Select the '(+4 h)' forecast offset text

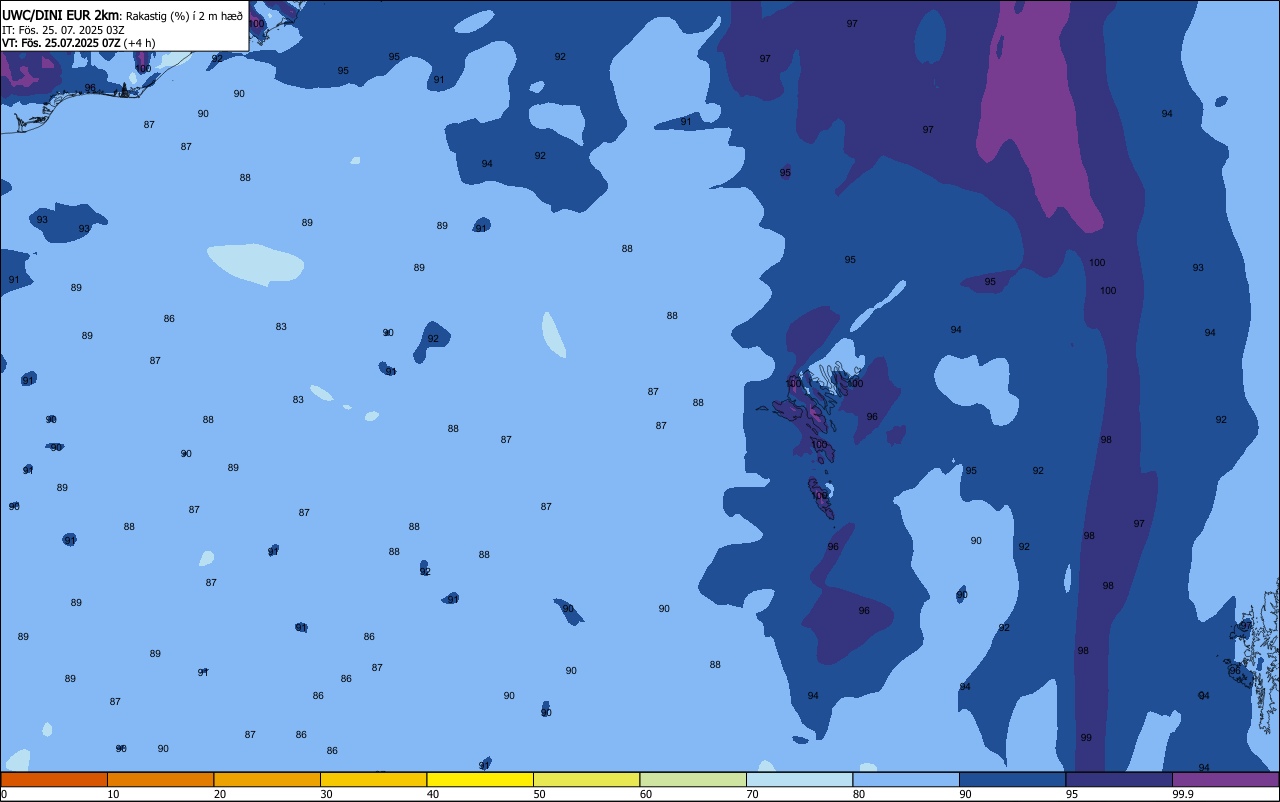[139, 42]
